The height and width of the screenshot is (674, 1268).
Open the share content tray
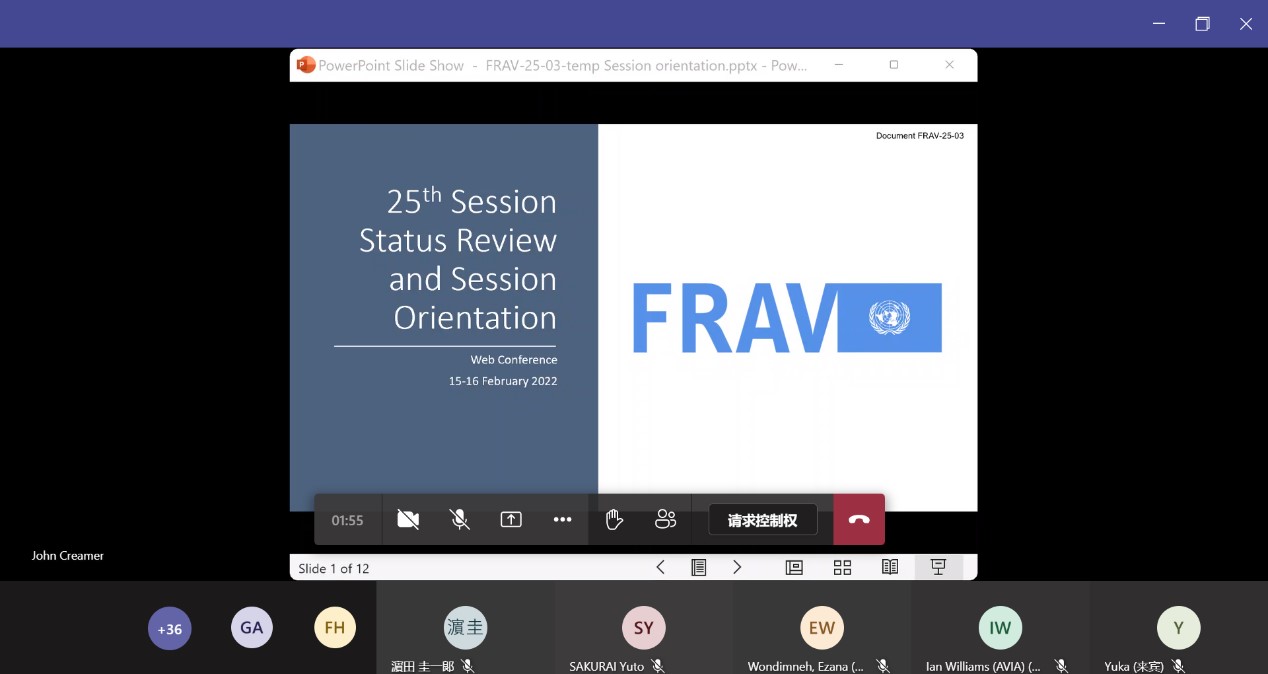(x=511, y=520)
